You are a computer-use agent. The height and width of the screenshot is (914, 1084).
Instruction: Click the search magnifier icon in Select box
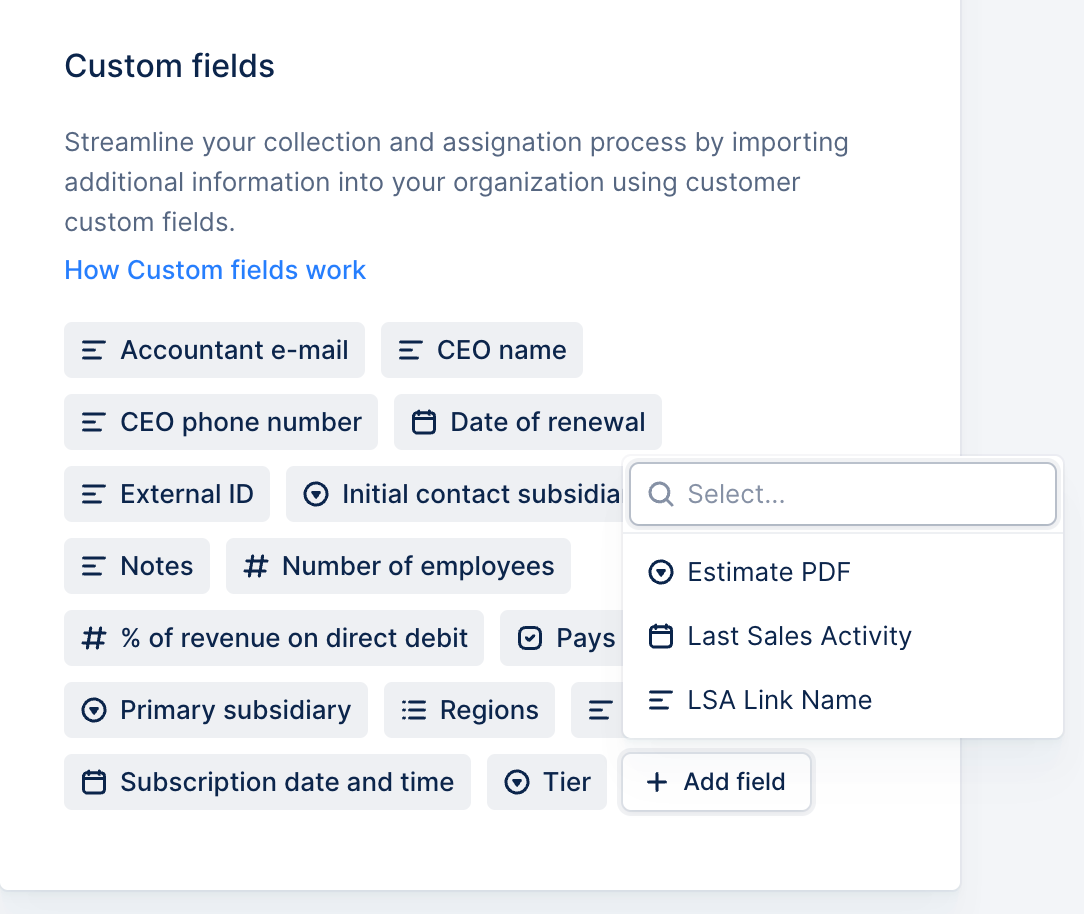click(661, 494)
